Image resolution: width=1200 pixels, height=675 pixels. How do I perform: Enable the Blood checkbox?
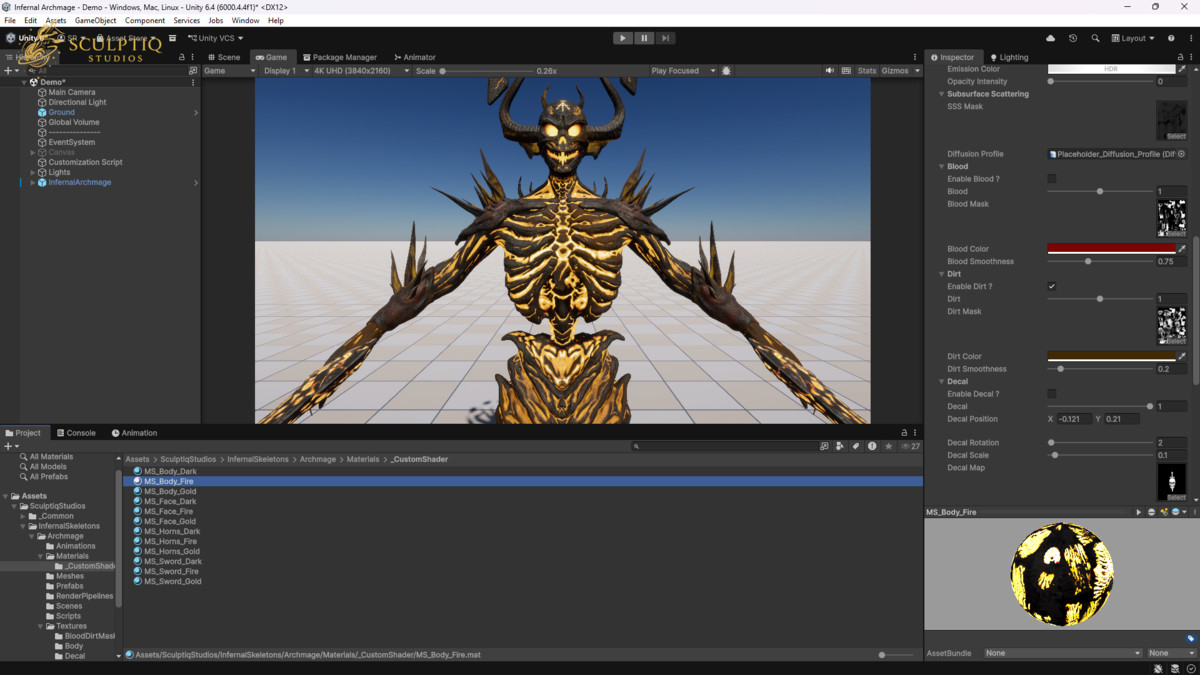coord(1051,179)
